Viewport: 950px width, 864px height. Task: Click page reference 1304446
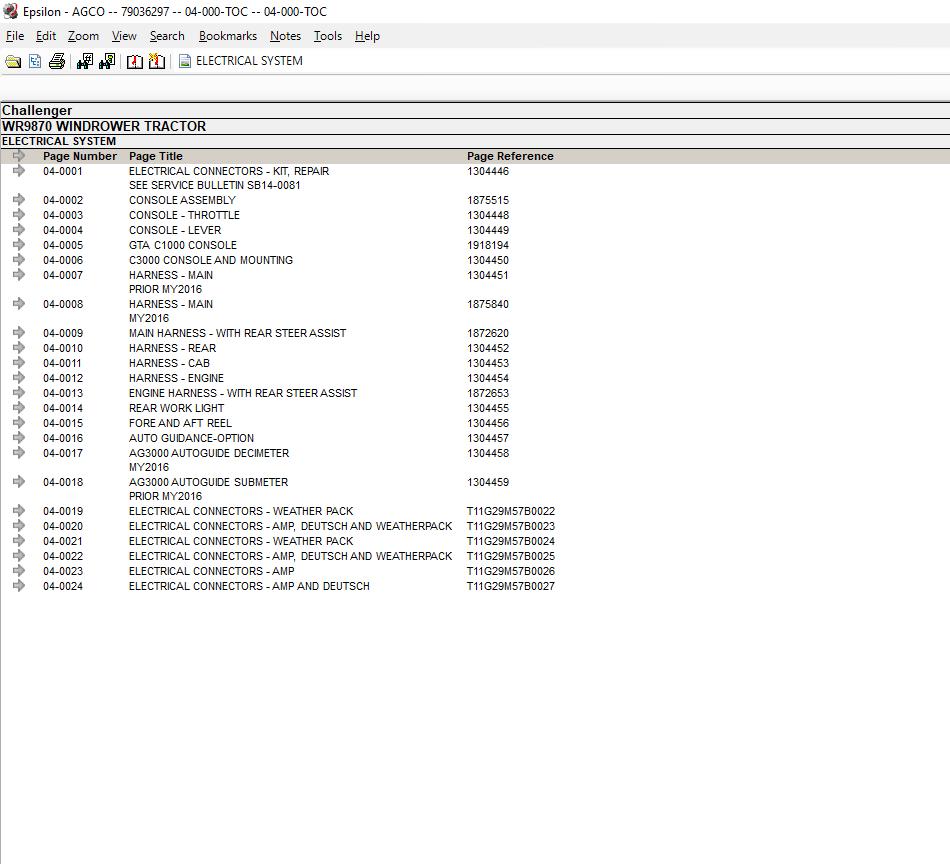pos(488,171)
